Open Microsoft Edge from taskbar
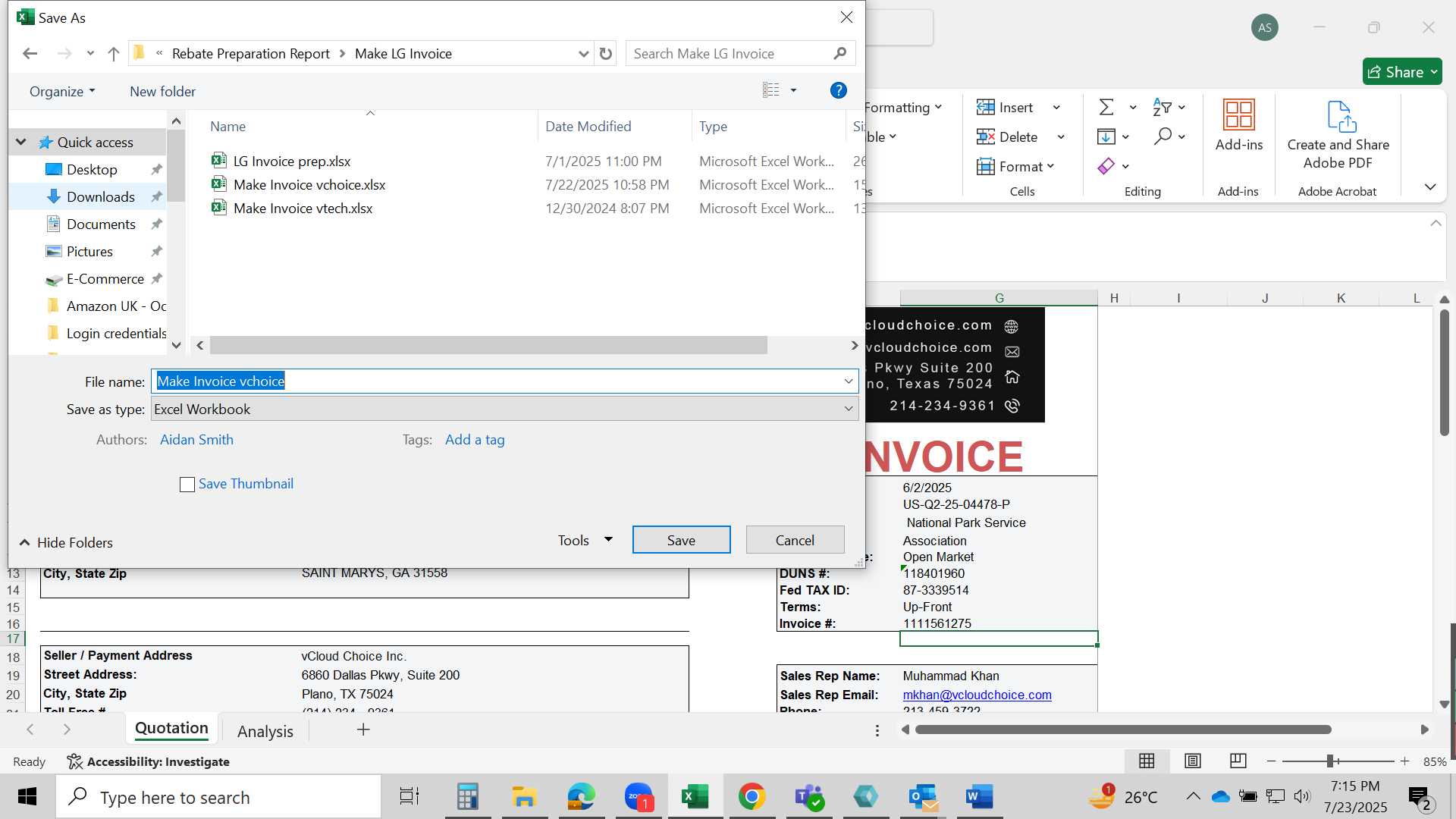The width and height of the screenshot is (1456, 819). click(582, 797)
